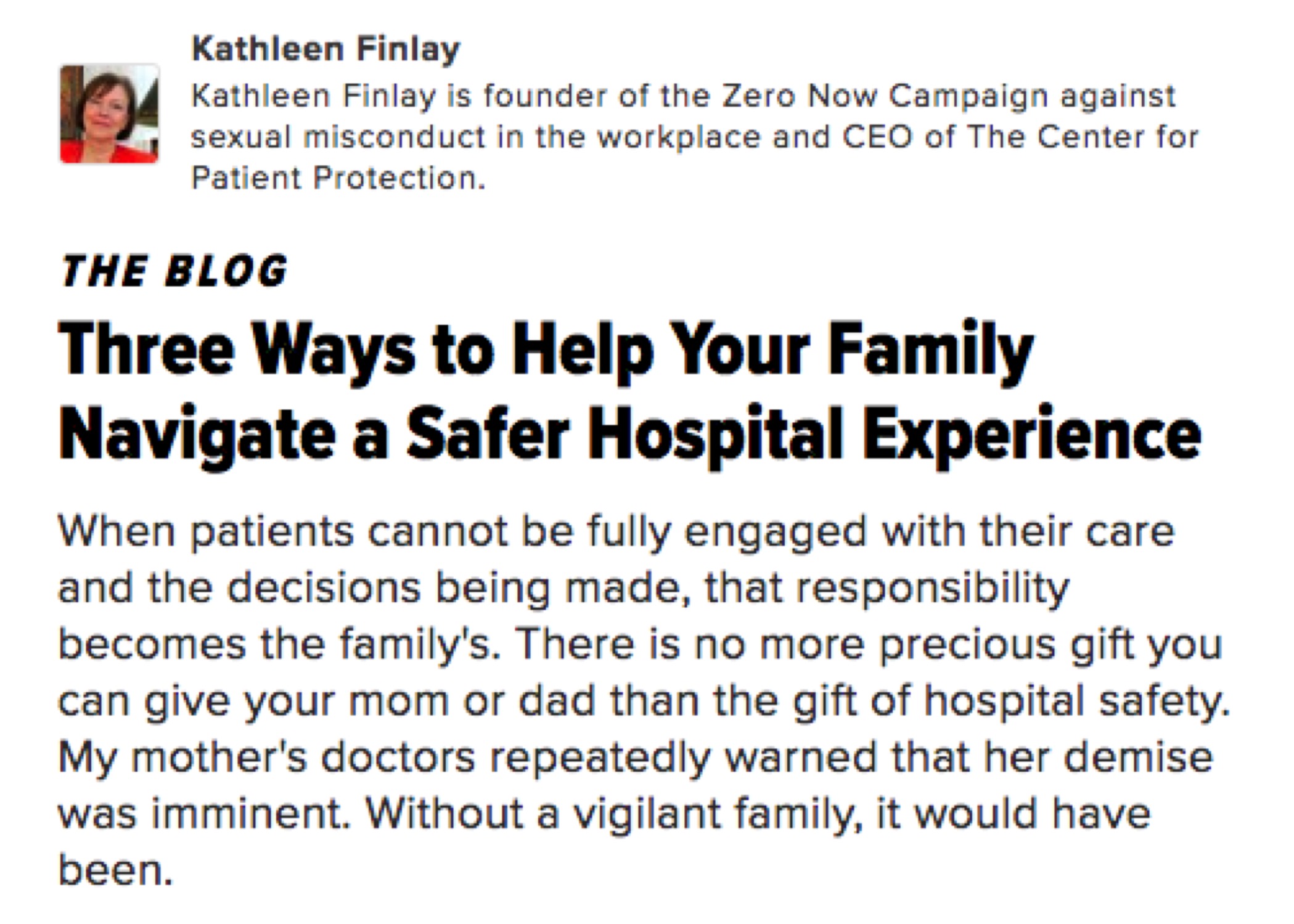Click 'gift of hospital safety' phrase
1294x924 pixels.
tap(1011, 701)
